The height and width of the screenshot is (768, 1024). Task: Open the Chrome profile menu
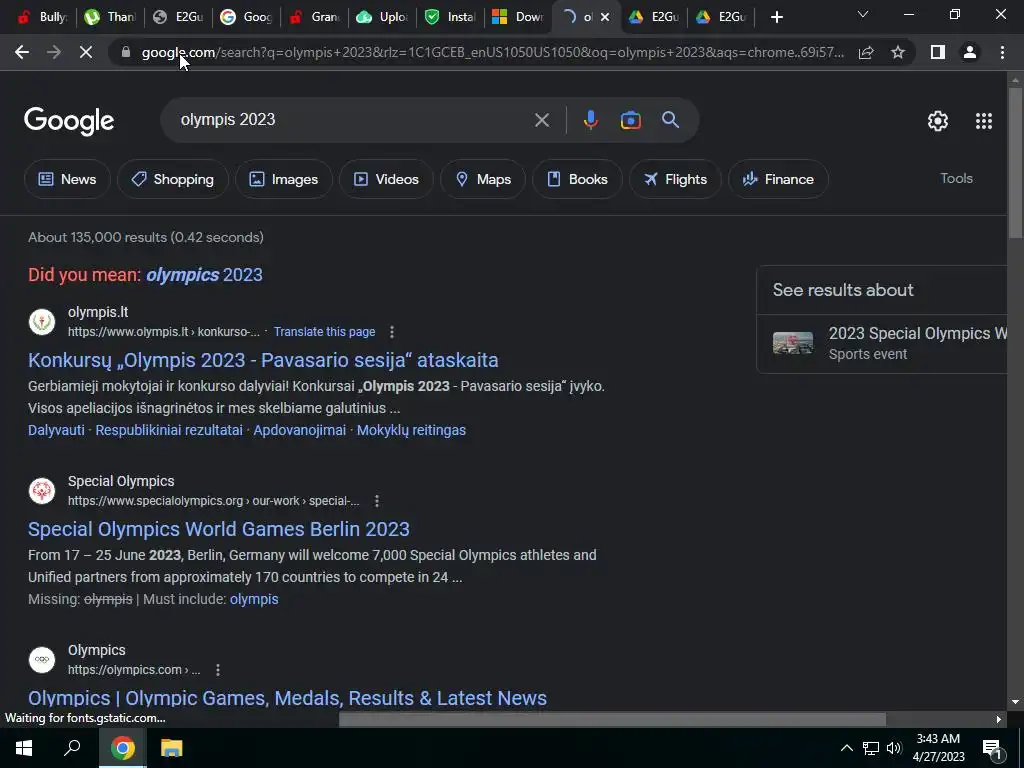970,52
